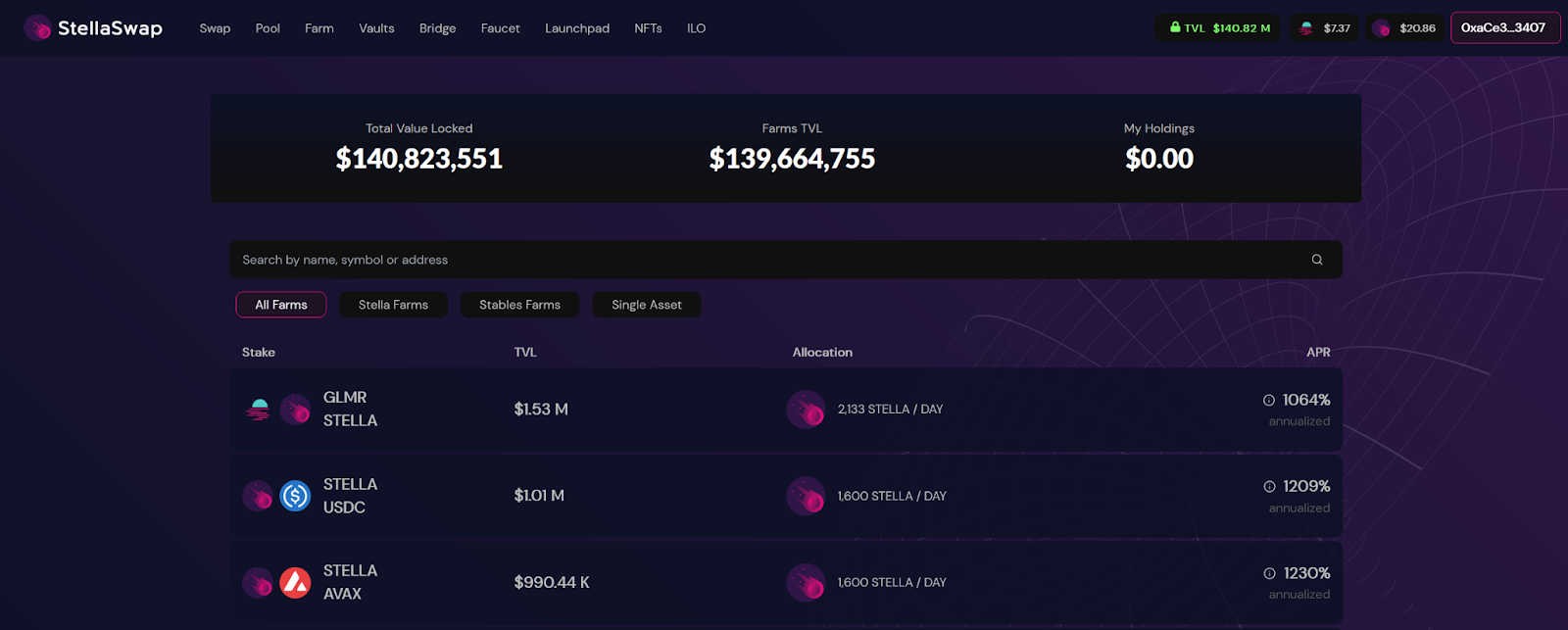Select the All Farms filter
1568x630 pixels.
[281, 305]
